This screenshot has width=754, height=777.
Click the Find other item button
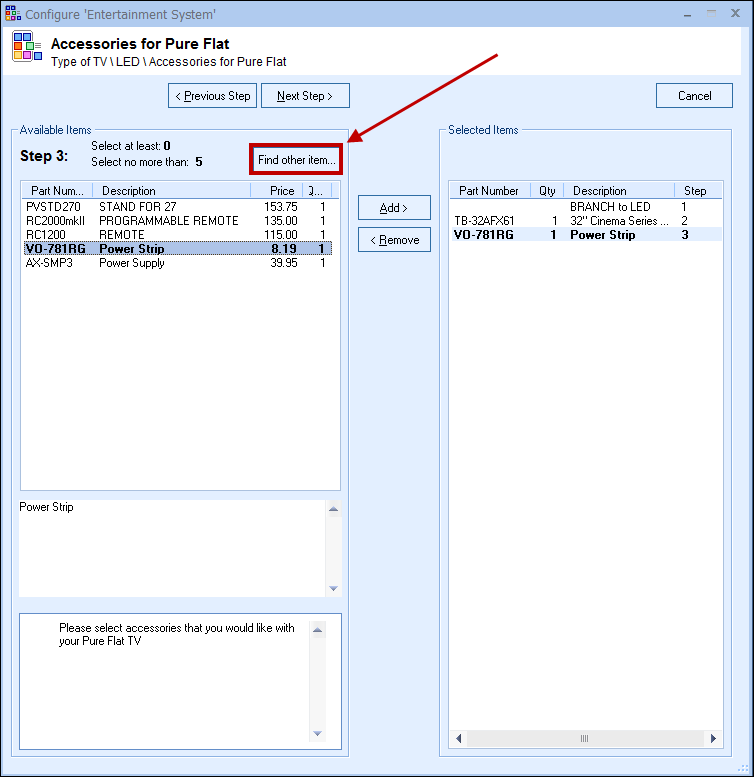(296, 160)
